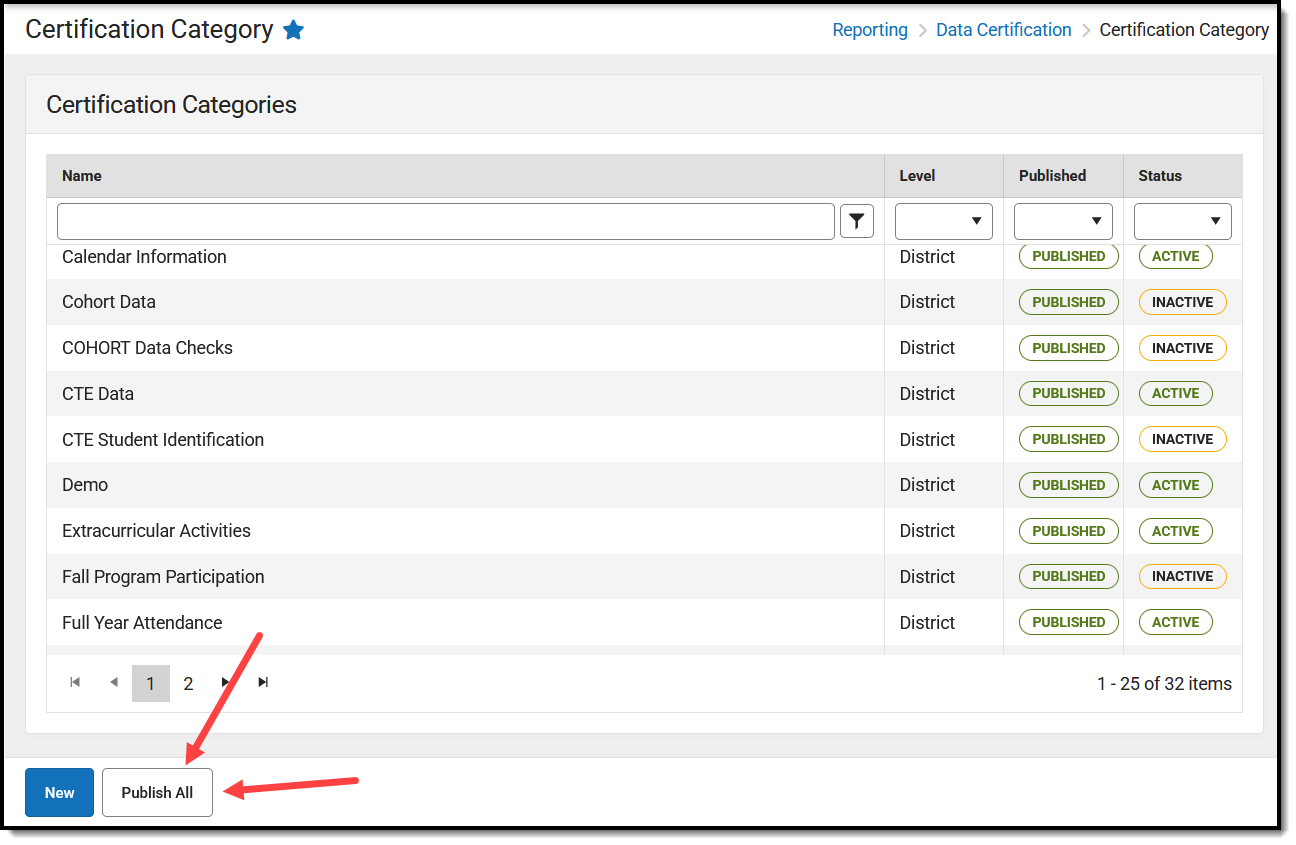Open the Reporting breadcrumb link

point(870,30)
